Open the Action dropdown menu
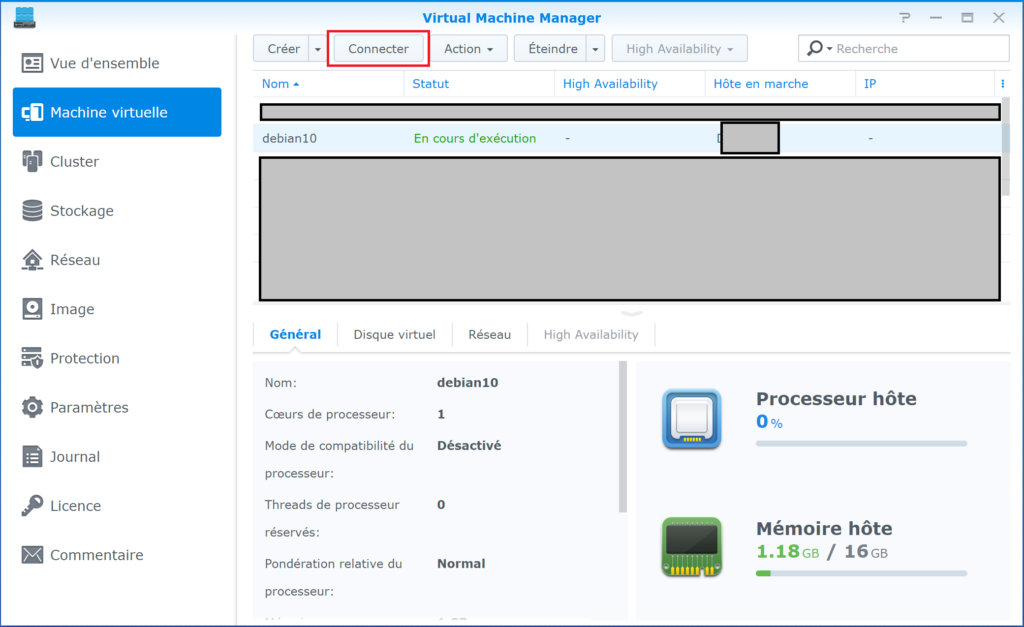The height and width of the screenshot is (627, 1024). (x=468, y=49)
